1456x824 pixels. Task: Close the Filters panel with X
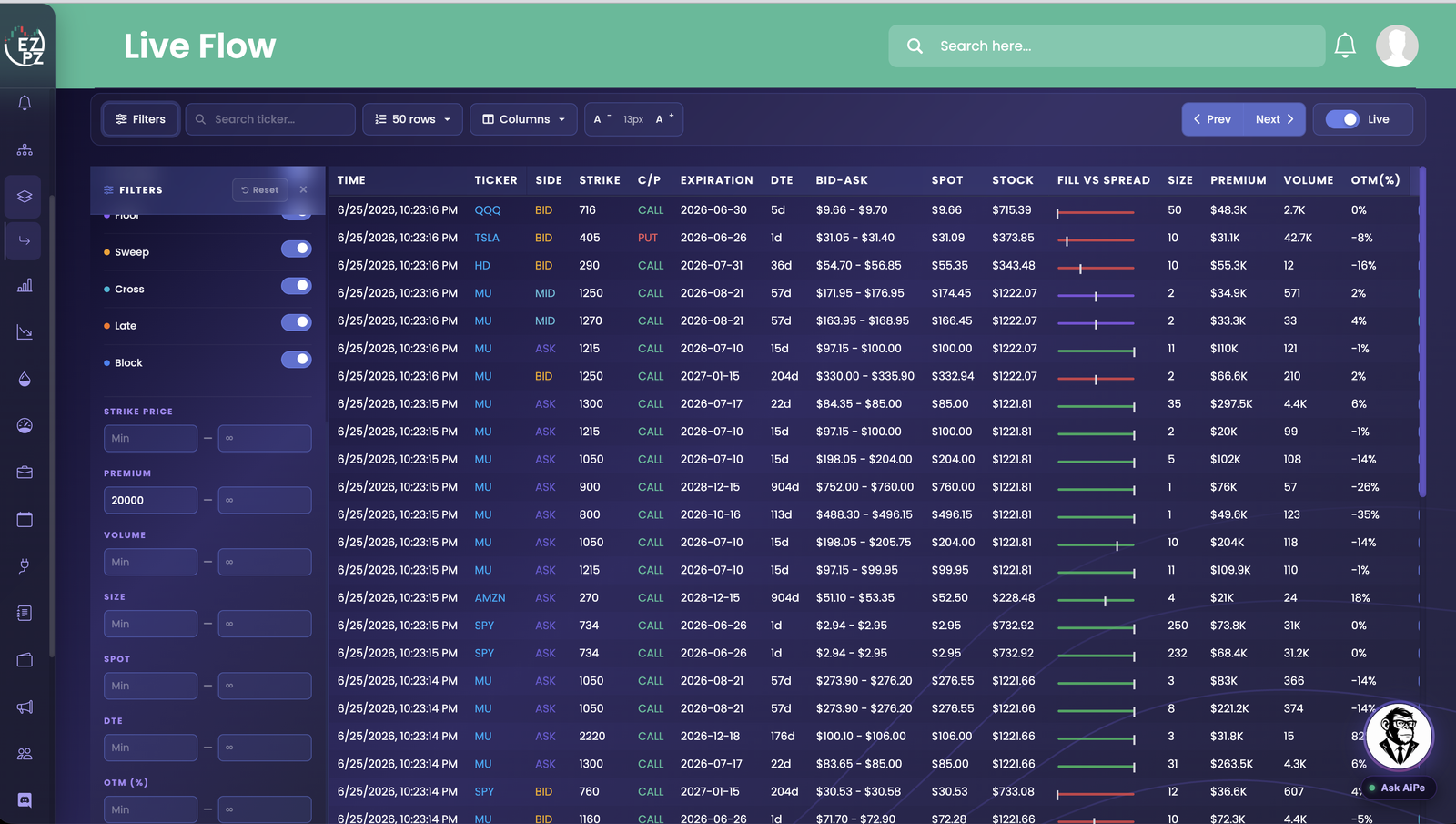(x=303, y=189)
